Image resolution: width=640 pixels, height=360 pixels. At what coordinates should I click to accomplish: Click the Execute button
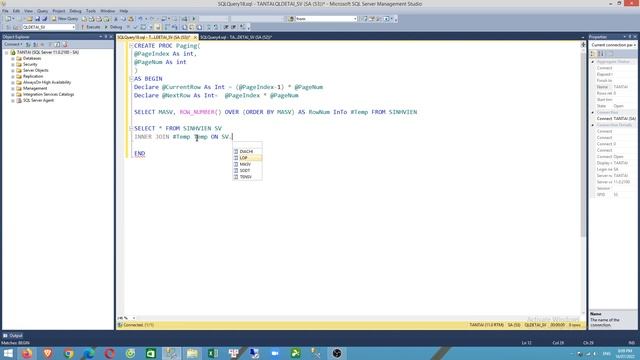(x=90, y=27)
